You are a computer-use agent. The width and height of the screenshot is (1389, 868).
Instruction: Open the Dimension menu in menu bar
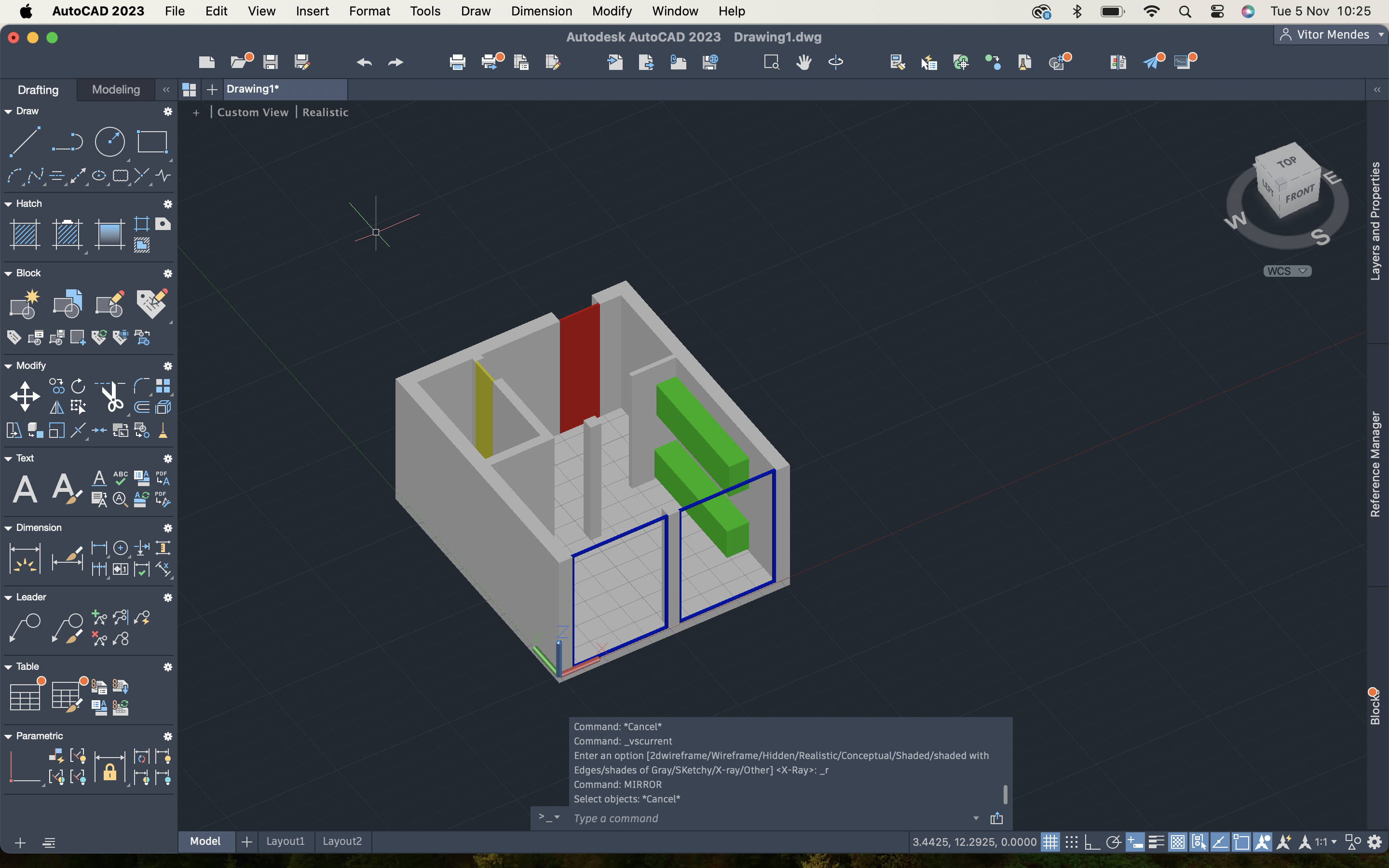coord(541,11)
